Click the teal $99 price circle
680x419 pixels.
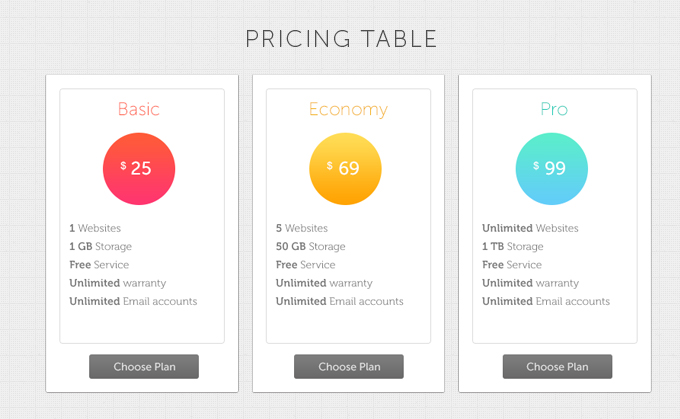click(x=552, y=169)
